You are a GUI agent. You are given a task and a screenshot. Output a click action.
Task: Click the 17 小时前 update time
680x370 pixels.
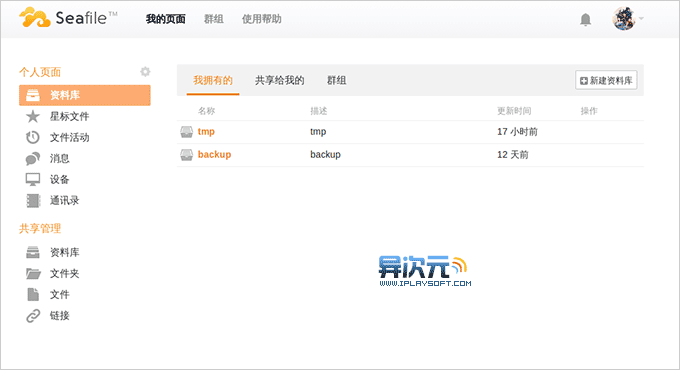point(517,131)
